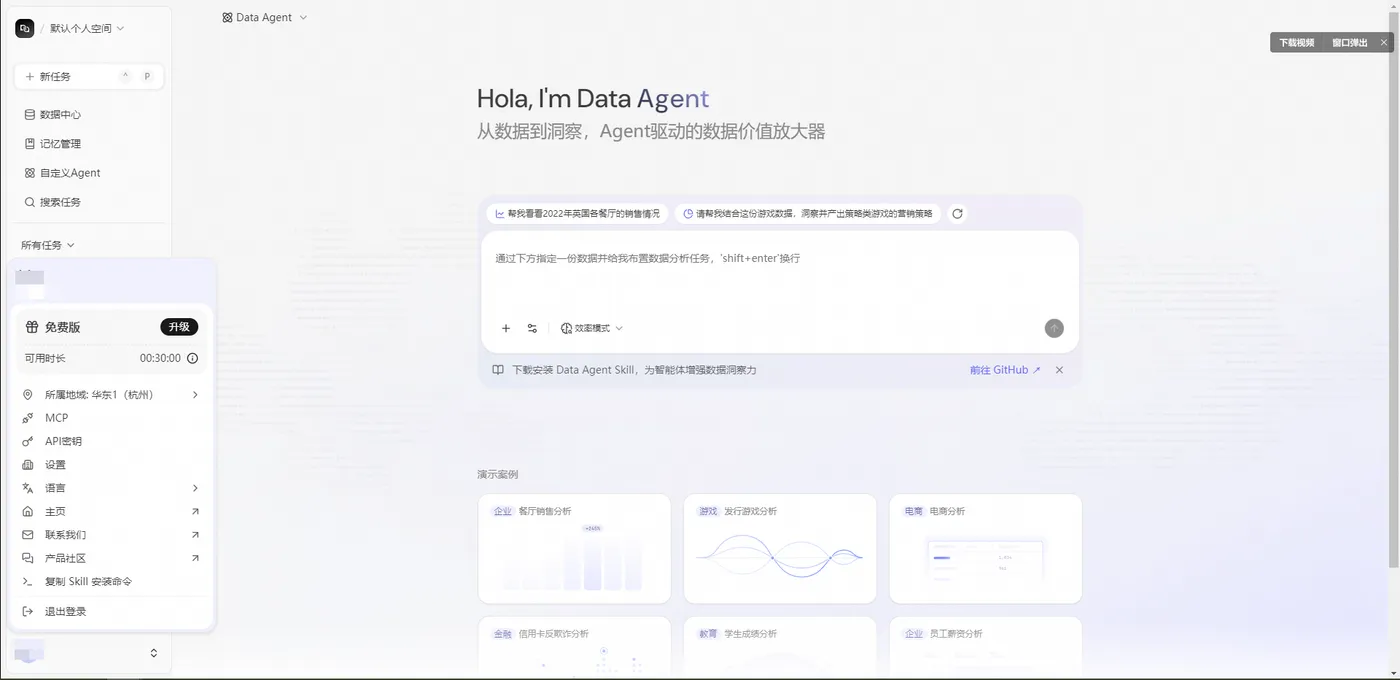
Task: Open the prompt settings sliders icon
Action: [x=532, y=328]
